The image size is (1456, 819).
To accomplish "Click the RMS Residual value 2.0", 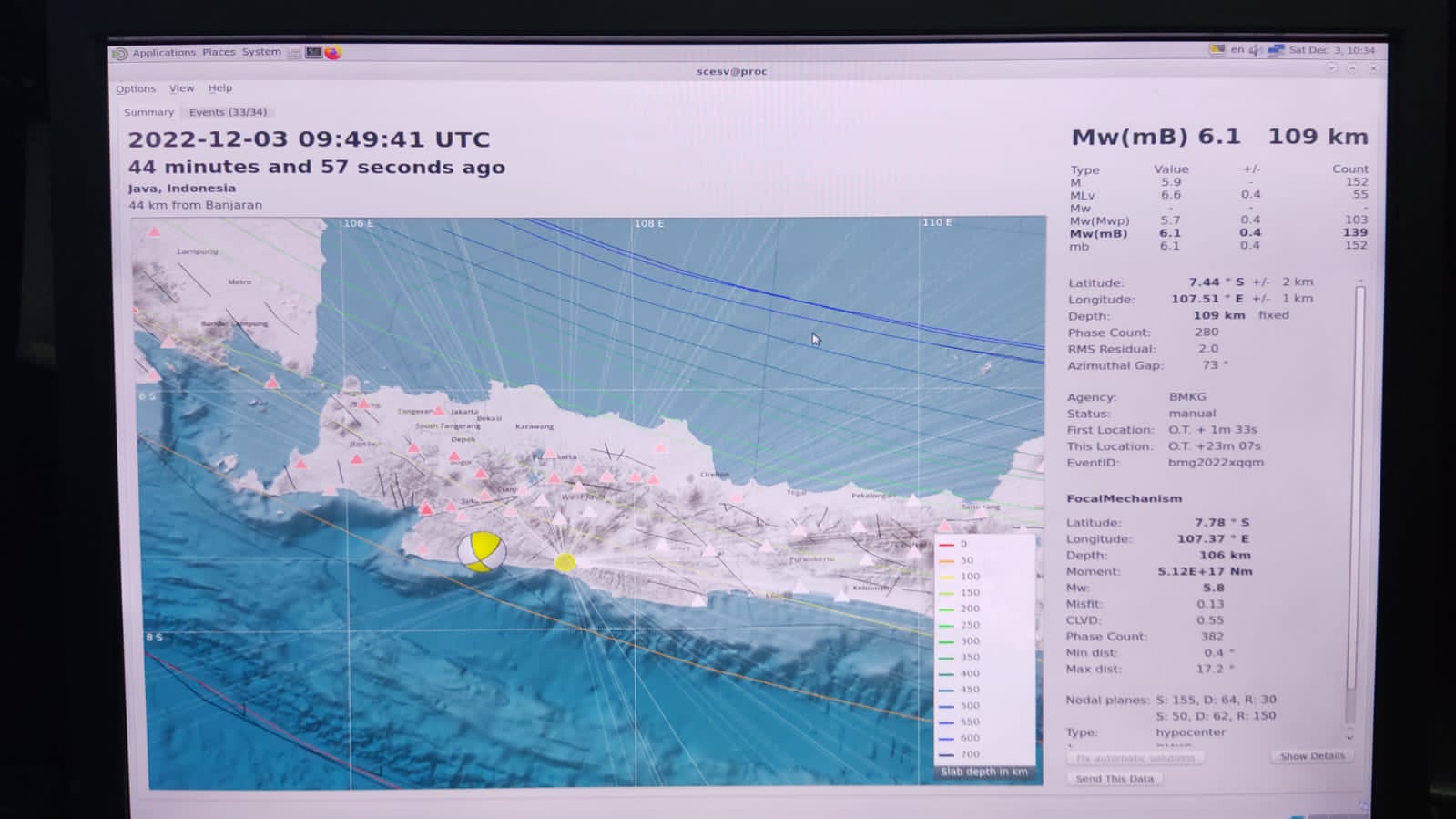I will click(x=1208, y=349).
